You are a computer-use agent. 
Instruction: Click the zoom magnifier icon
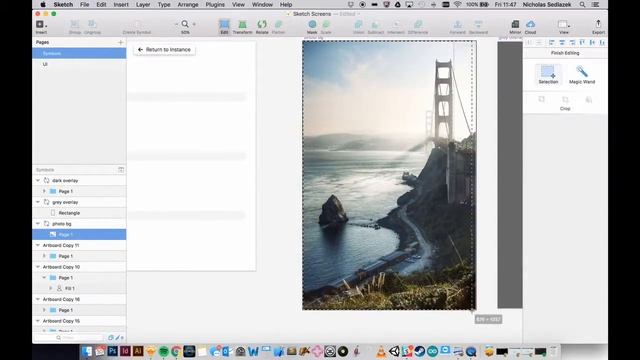[x=185, y=24]
